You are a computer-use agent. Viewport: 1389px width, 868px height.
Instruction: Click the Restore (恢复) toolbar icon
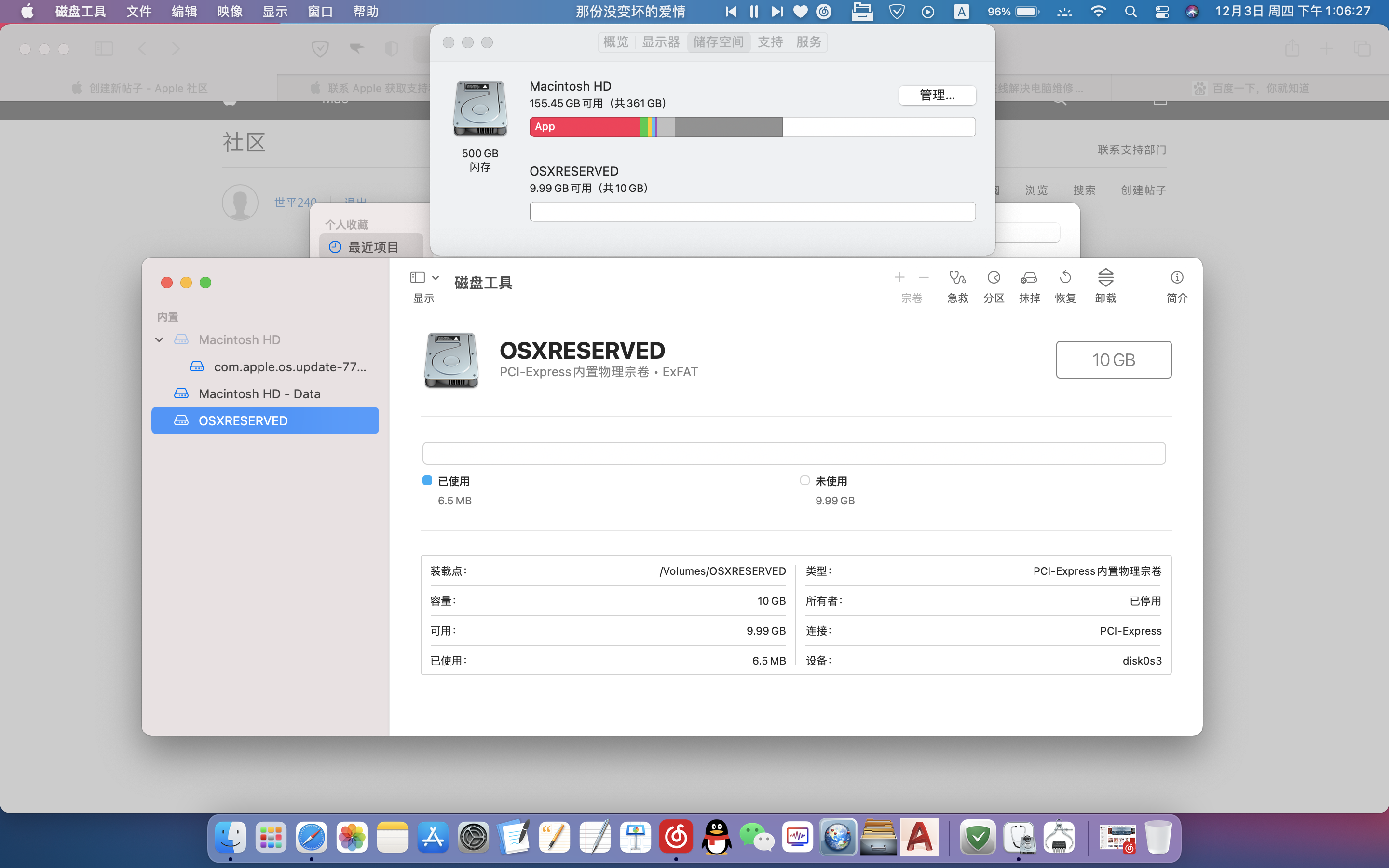click(1065, 278)
